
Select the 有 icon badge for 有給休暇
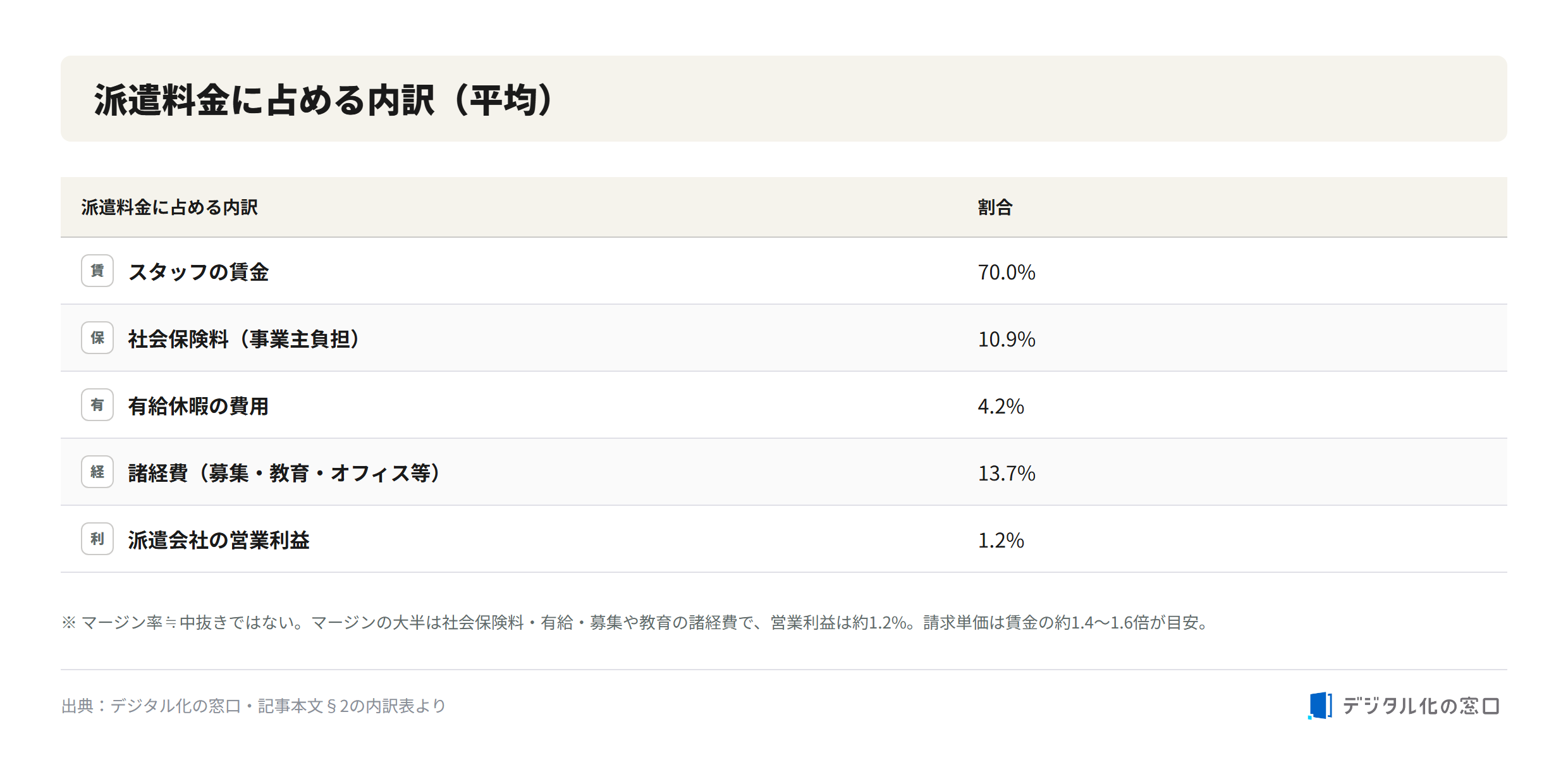(x=97, y=405)
